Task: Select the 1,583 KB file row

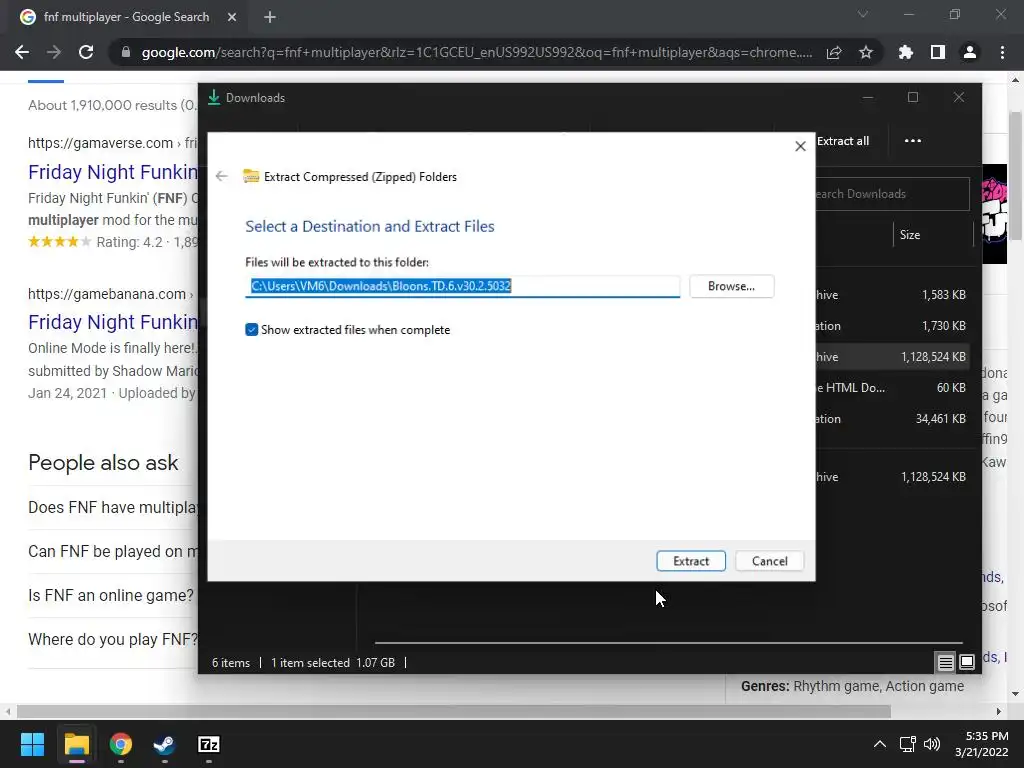Action: (x=892, y=295)
